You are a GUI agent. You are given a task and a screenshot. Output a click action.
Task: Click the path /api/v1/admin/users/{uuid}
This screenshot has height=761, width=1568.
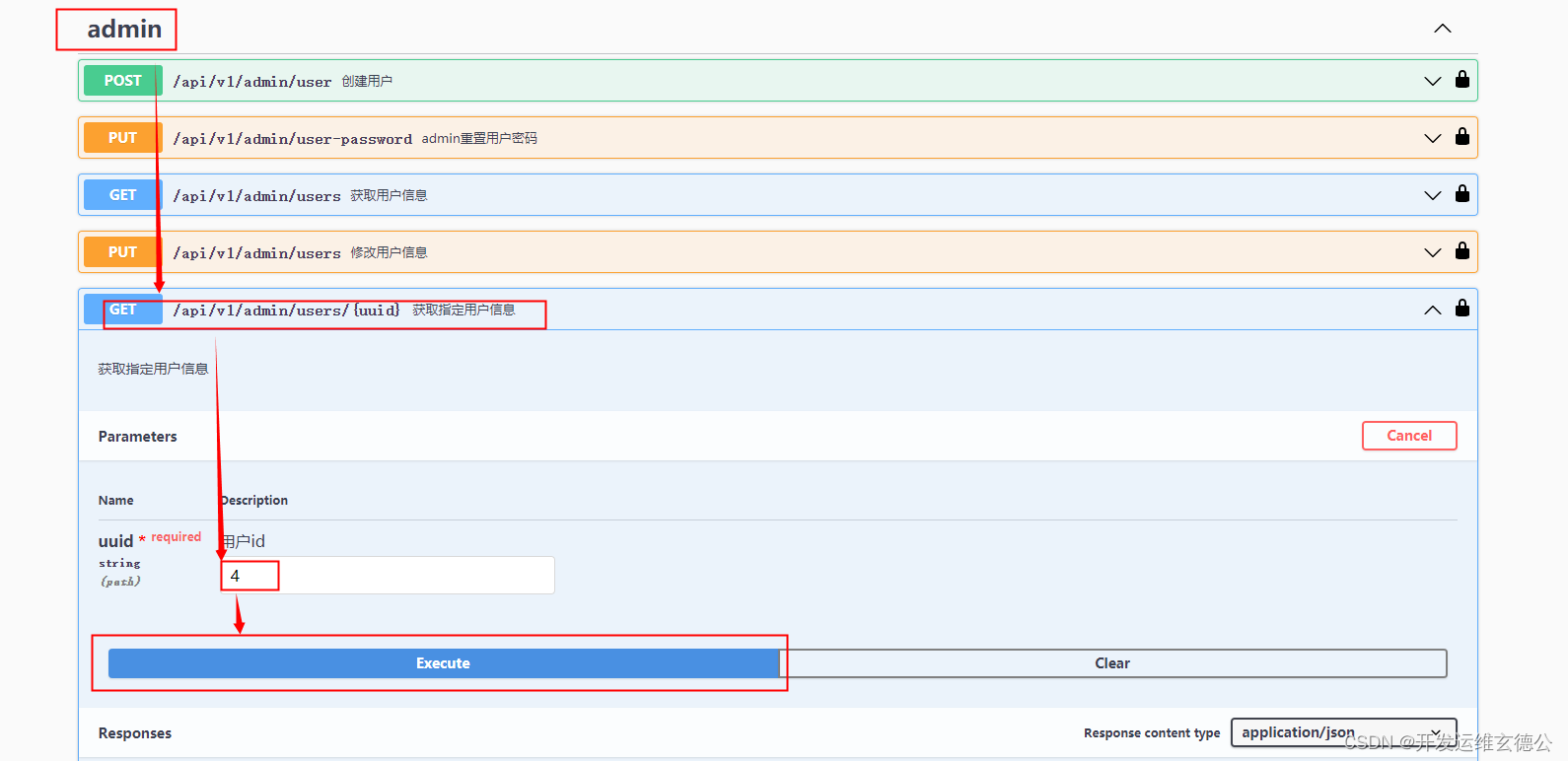(x=287, y=311)
